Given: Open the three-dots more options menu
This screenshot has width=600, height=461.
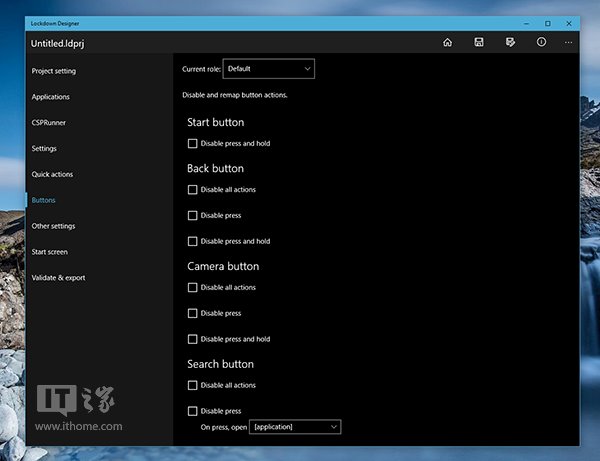Looking at the screenshot, I should point(569,42).
